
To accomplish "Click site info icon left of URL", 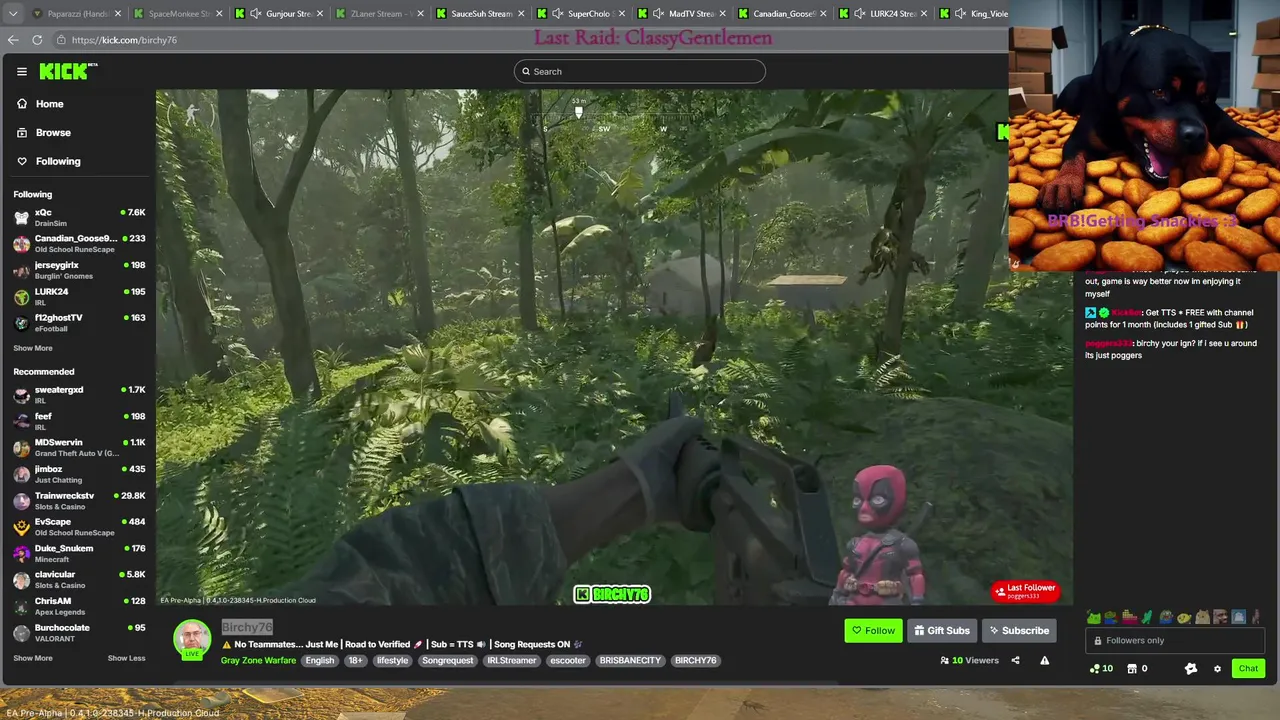I will pos(61,40).
